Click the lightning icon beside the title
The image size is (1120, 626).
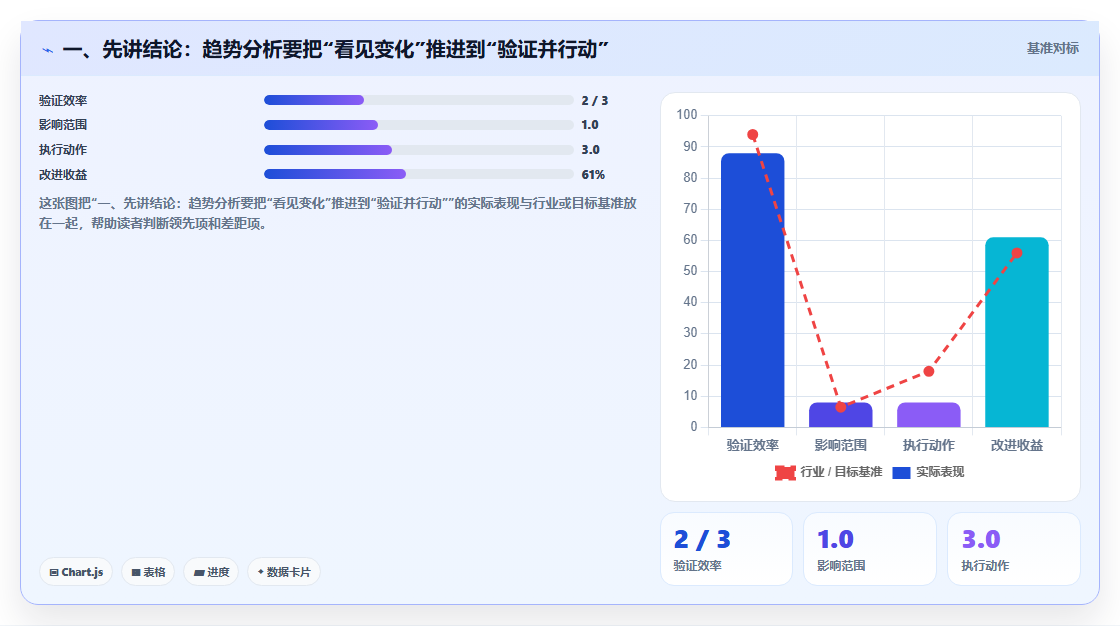coord(48,50)
